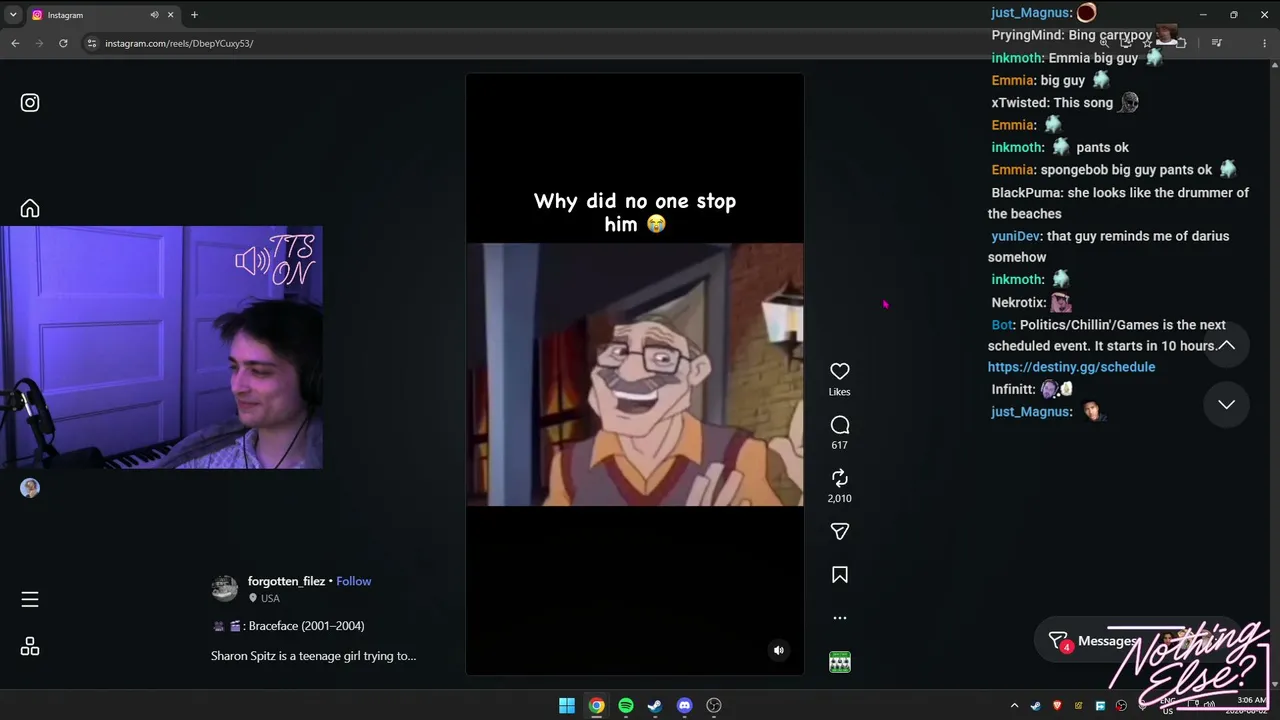
Task: Open Spotify from the taskbar
Action: [x=626, y=706]
